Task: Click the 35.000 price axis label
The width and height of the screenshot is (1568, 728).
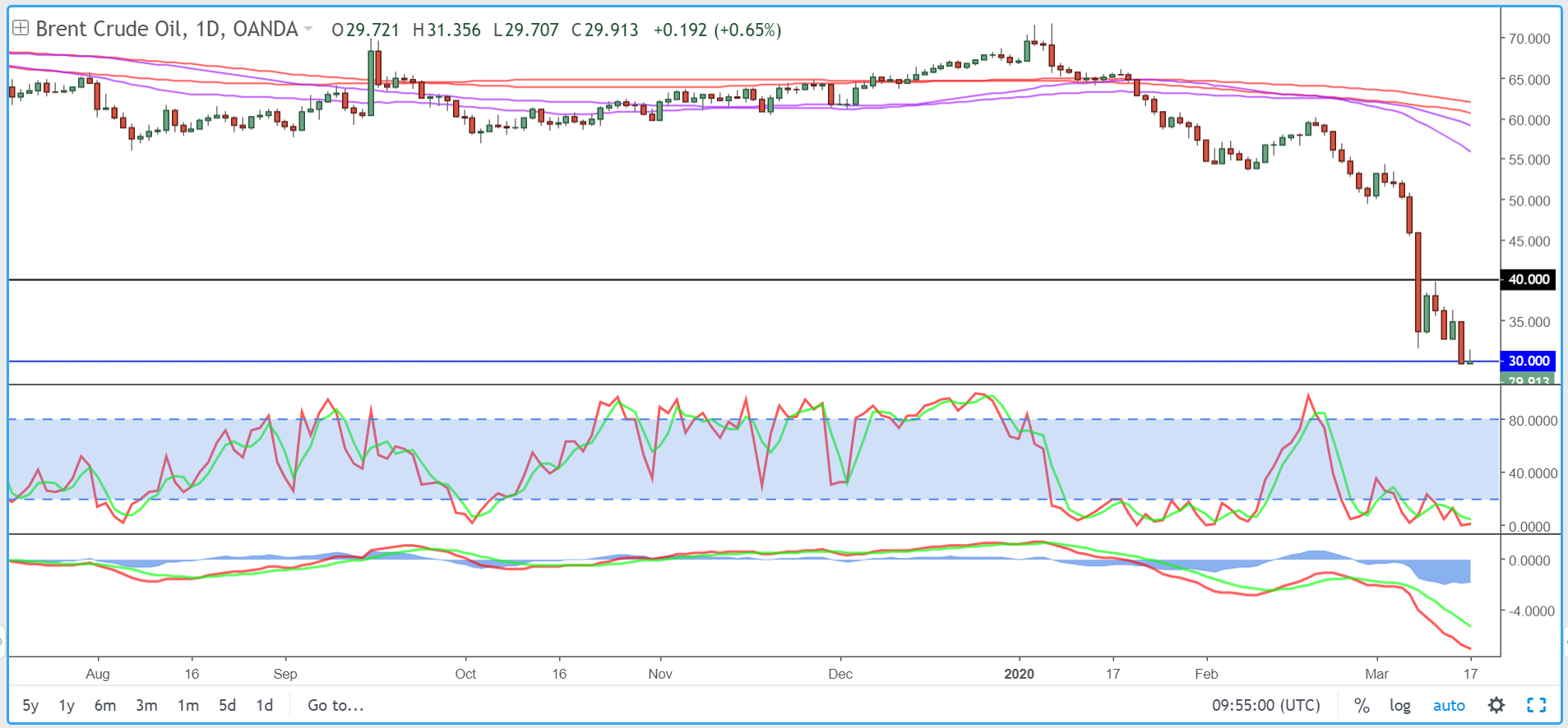Action: [1529, 322]
